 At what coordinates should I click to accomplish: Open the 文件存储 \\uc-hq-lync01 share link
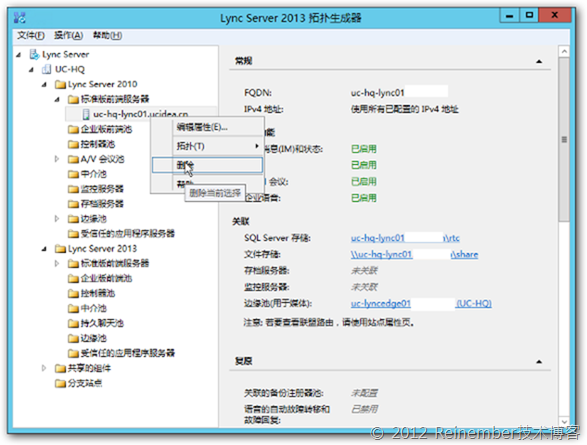click(414, 254)
